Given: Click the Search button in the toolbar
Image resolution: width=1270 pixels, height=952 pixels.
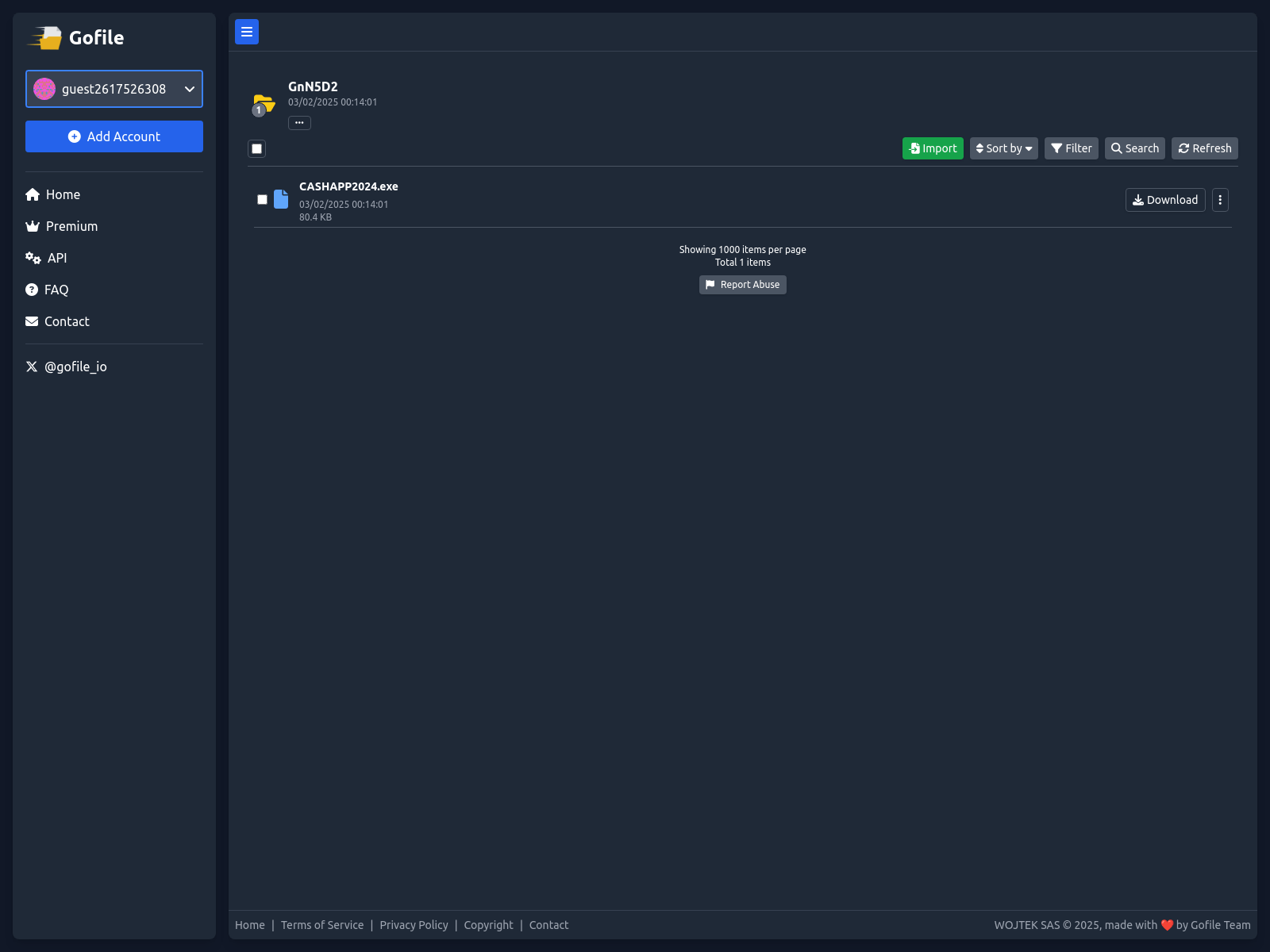Looking at the screenshot, I should (x=1134, y=148).
